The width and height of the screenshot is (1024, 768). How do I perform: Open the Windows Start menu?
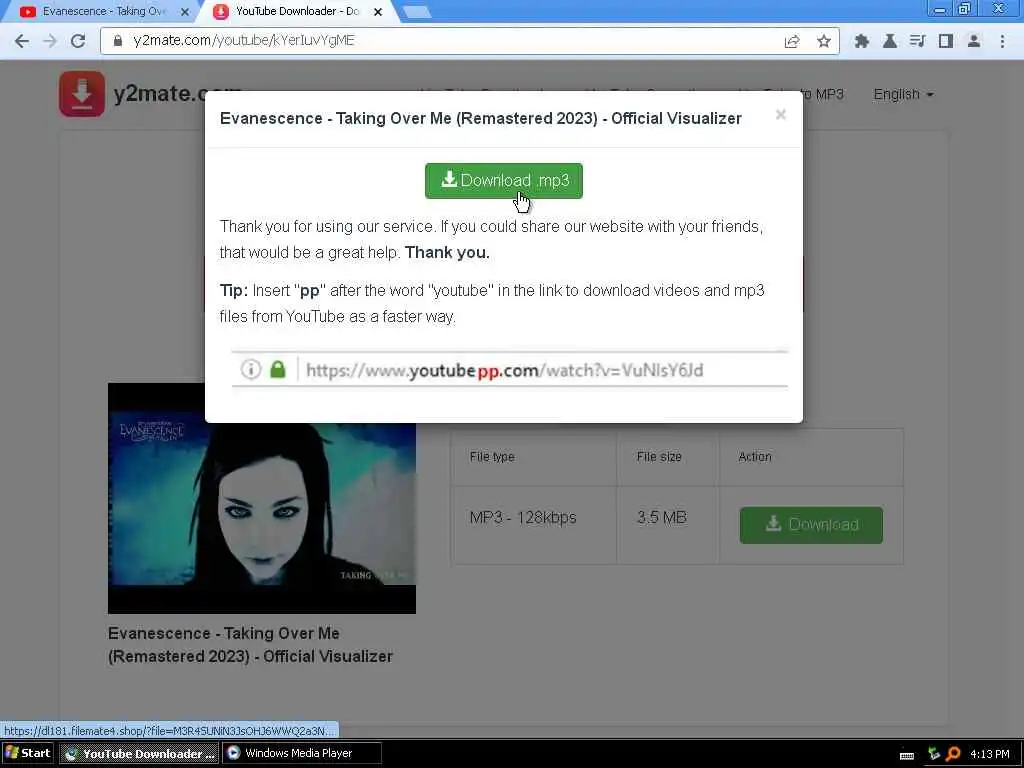pos(27,753)
